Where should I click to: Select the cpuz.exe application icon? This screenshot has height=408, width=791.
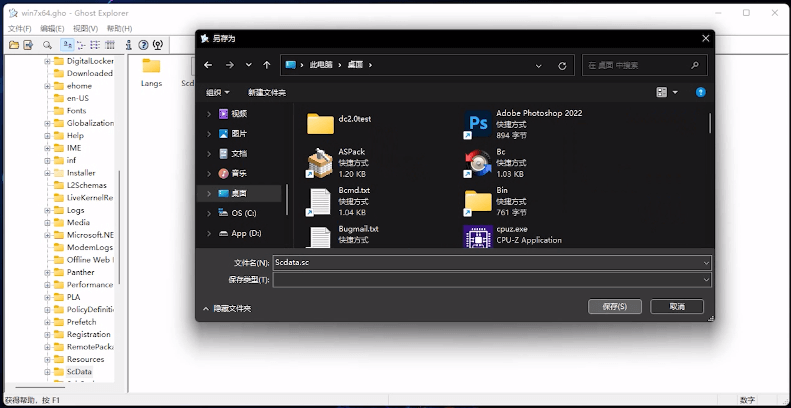(478, 236)
